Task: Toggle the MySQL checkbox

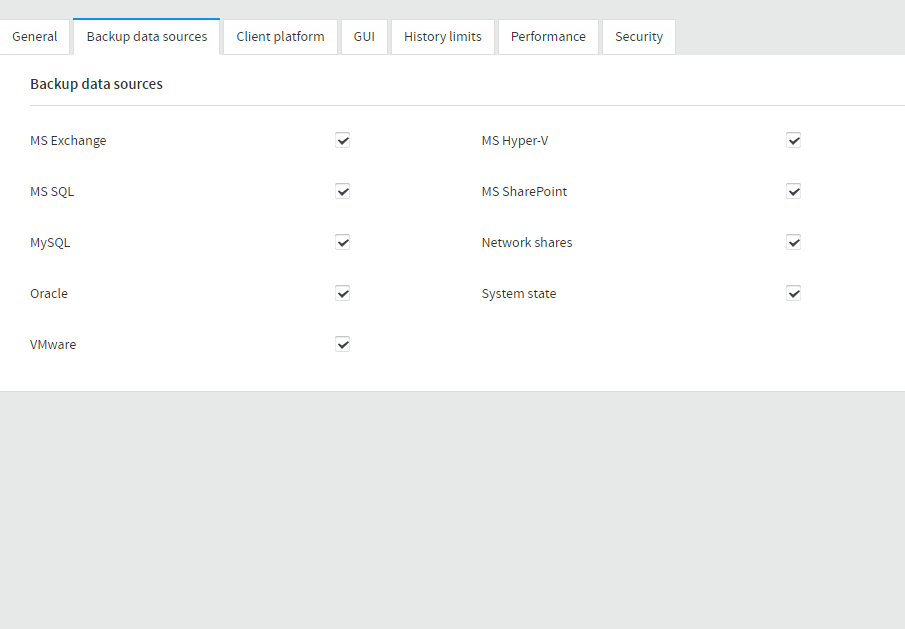Action: [x=343, y=243]
